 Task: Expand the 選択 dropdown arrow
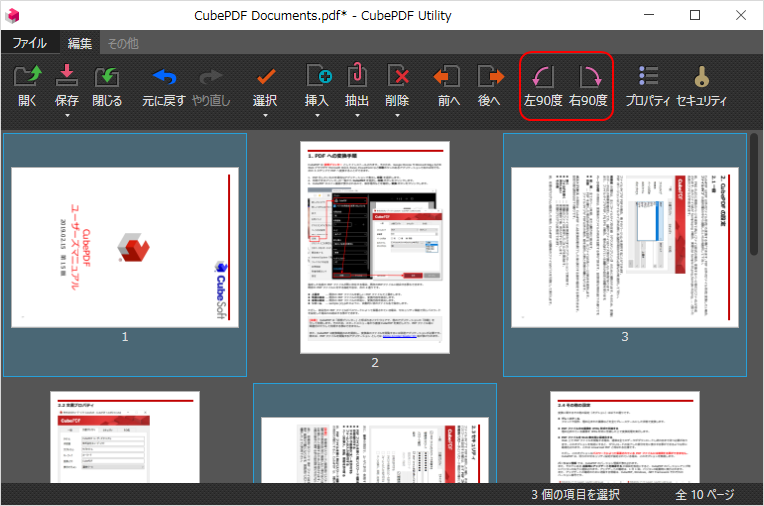[266, 116]
